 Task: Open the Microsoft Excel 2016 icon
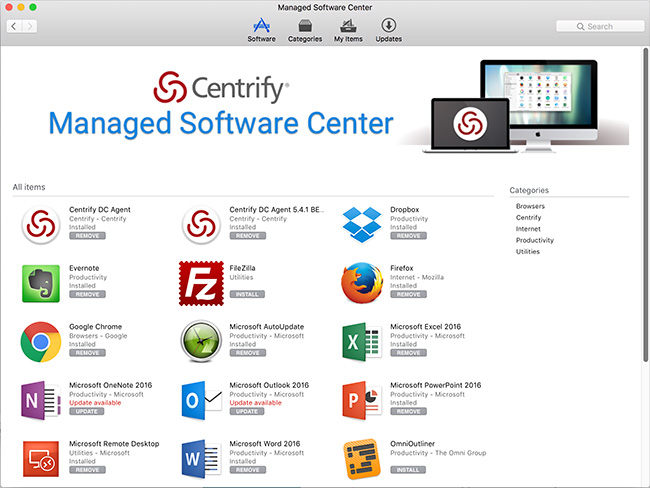tap(362, 342)
